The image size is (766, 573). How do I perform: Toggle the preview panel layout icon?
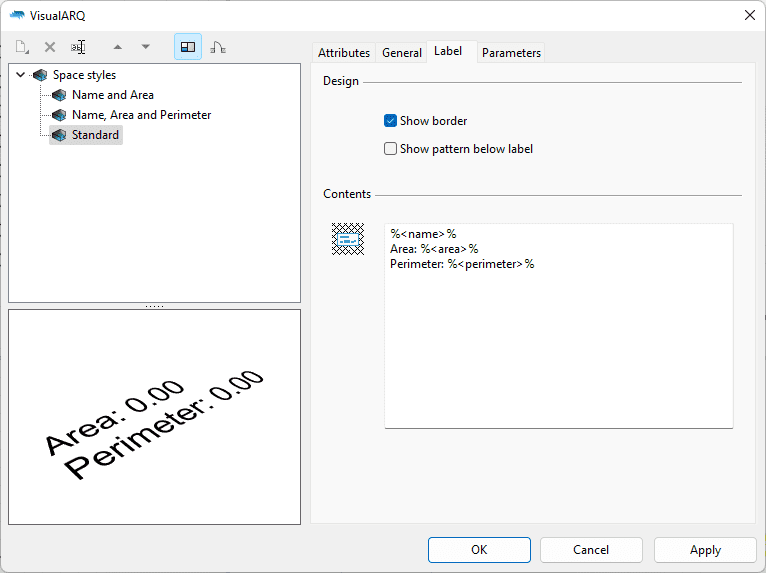pyautogui.click(x=188, y=47)
